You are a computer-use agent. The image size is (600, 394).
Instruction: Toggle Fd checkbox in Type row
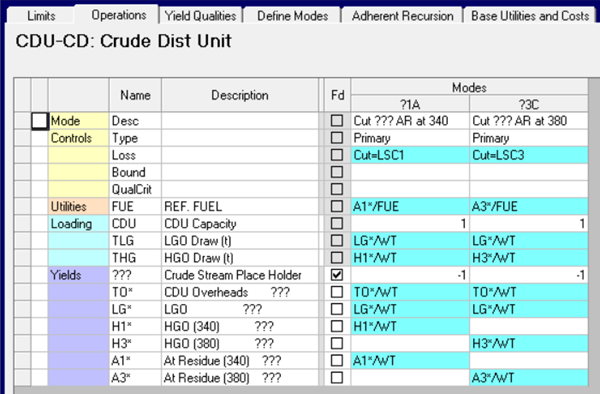point(337,138)
